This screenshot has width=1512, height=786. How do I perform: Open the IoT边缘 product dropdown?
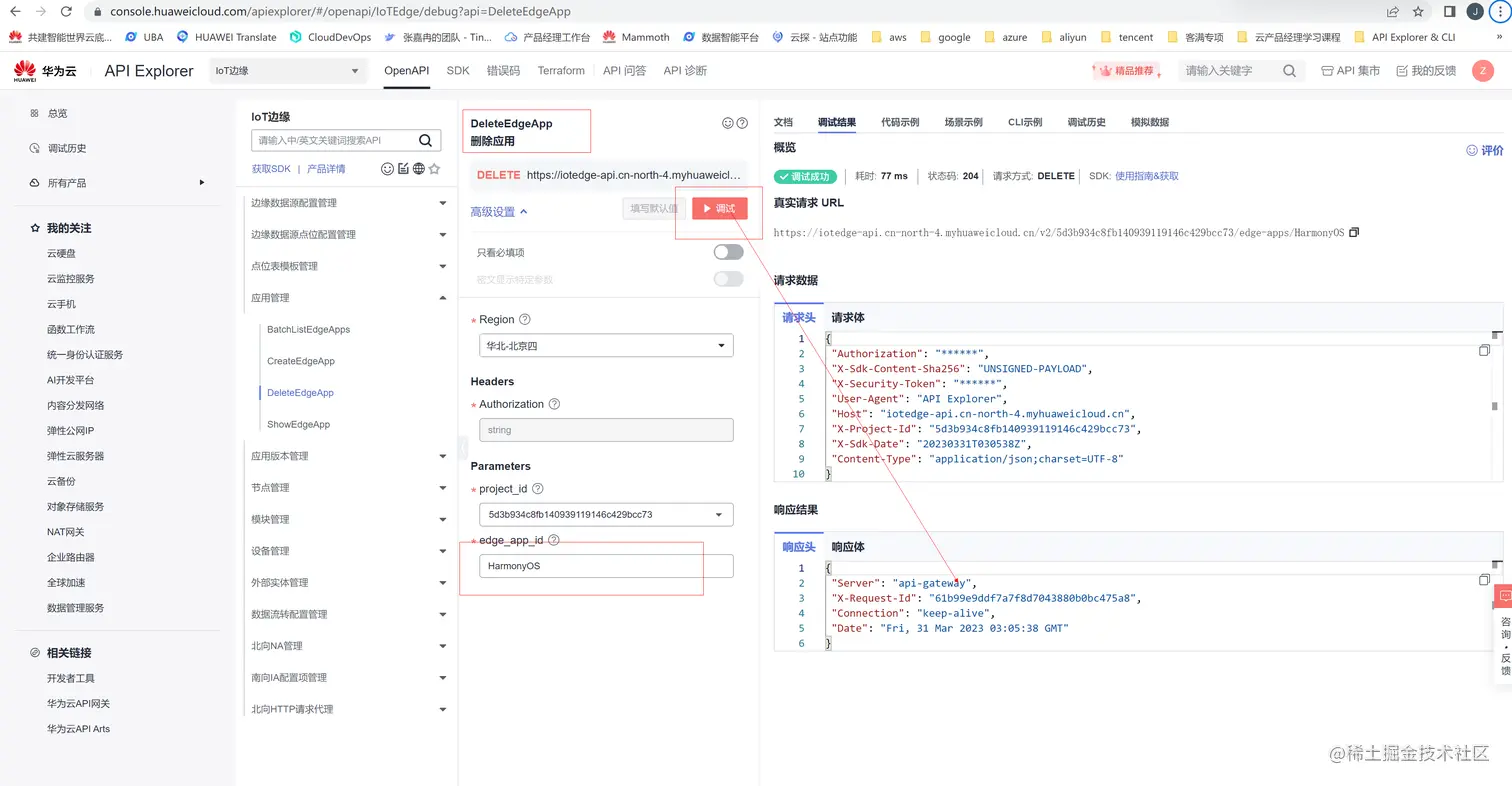(288, 71)
